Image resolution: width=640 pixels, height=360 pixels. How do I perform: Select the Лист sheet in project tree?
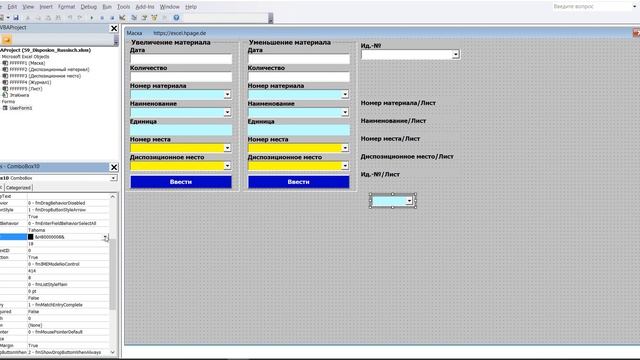[x=26, y=89]
